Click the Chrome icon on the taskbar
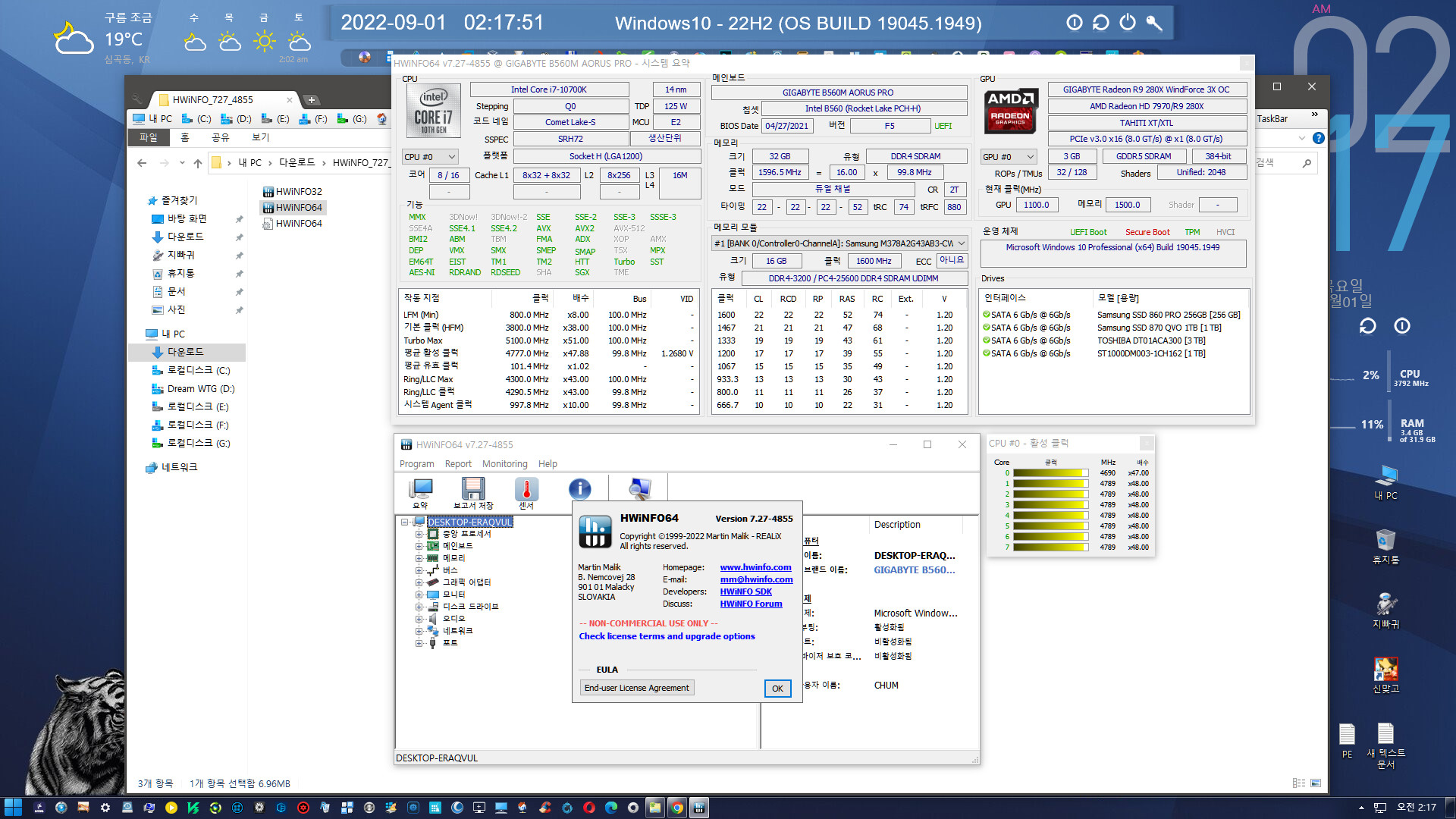 676,808
